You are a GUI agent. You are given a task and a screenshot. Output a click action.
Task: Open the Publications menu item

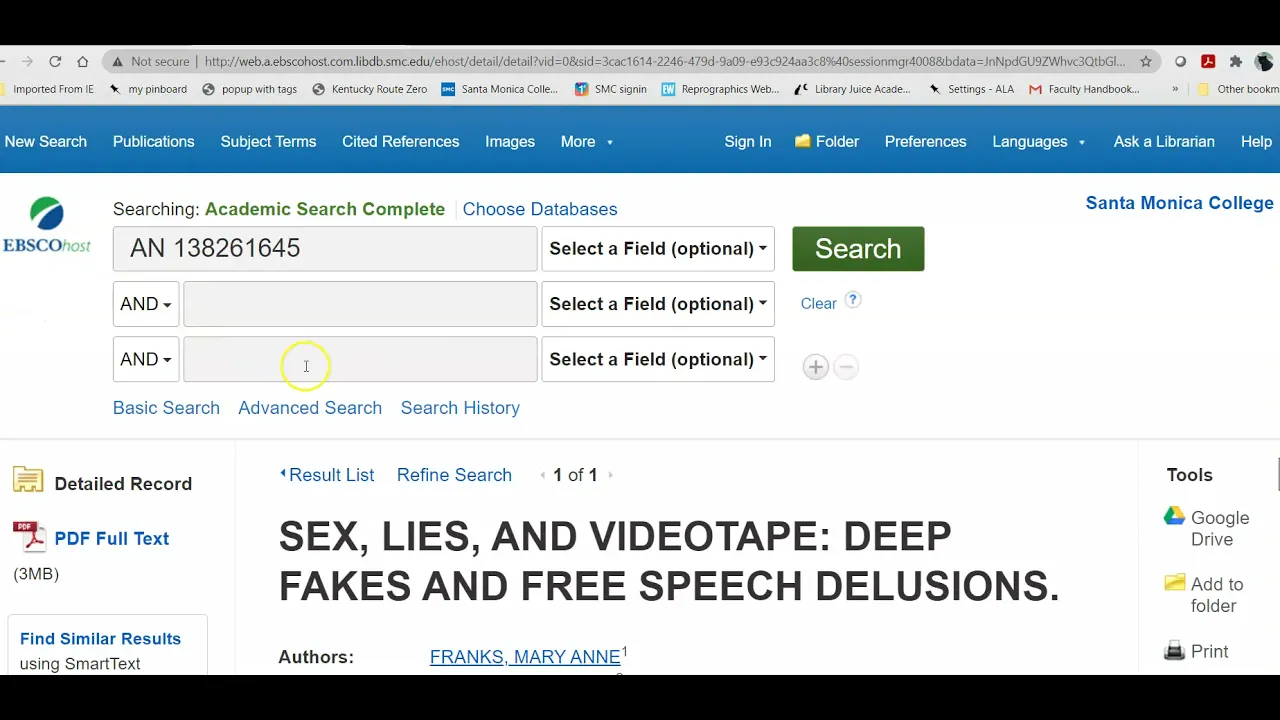[154, 142]
